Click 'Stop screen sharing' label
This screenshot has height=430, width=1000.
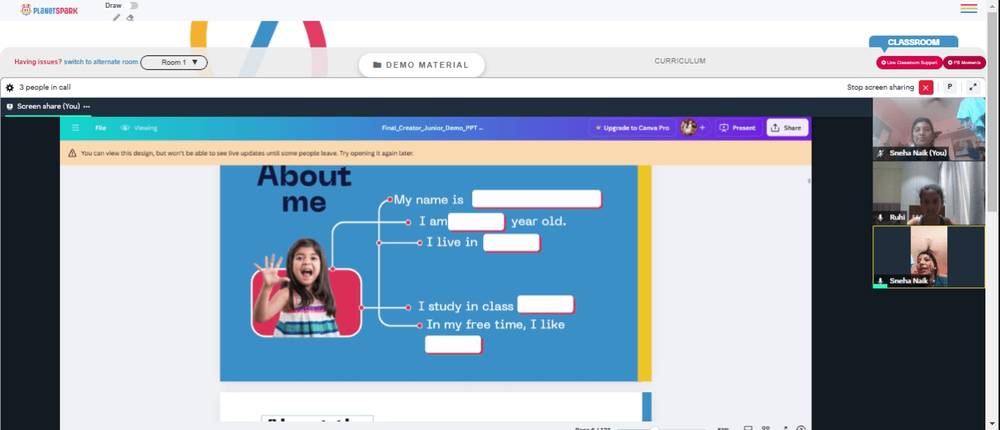coord(880,87)
